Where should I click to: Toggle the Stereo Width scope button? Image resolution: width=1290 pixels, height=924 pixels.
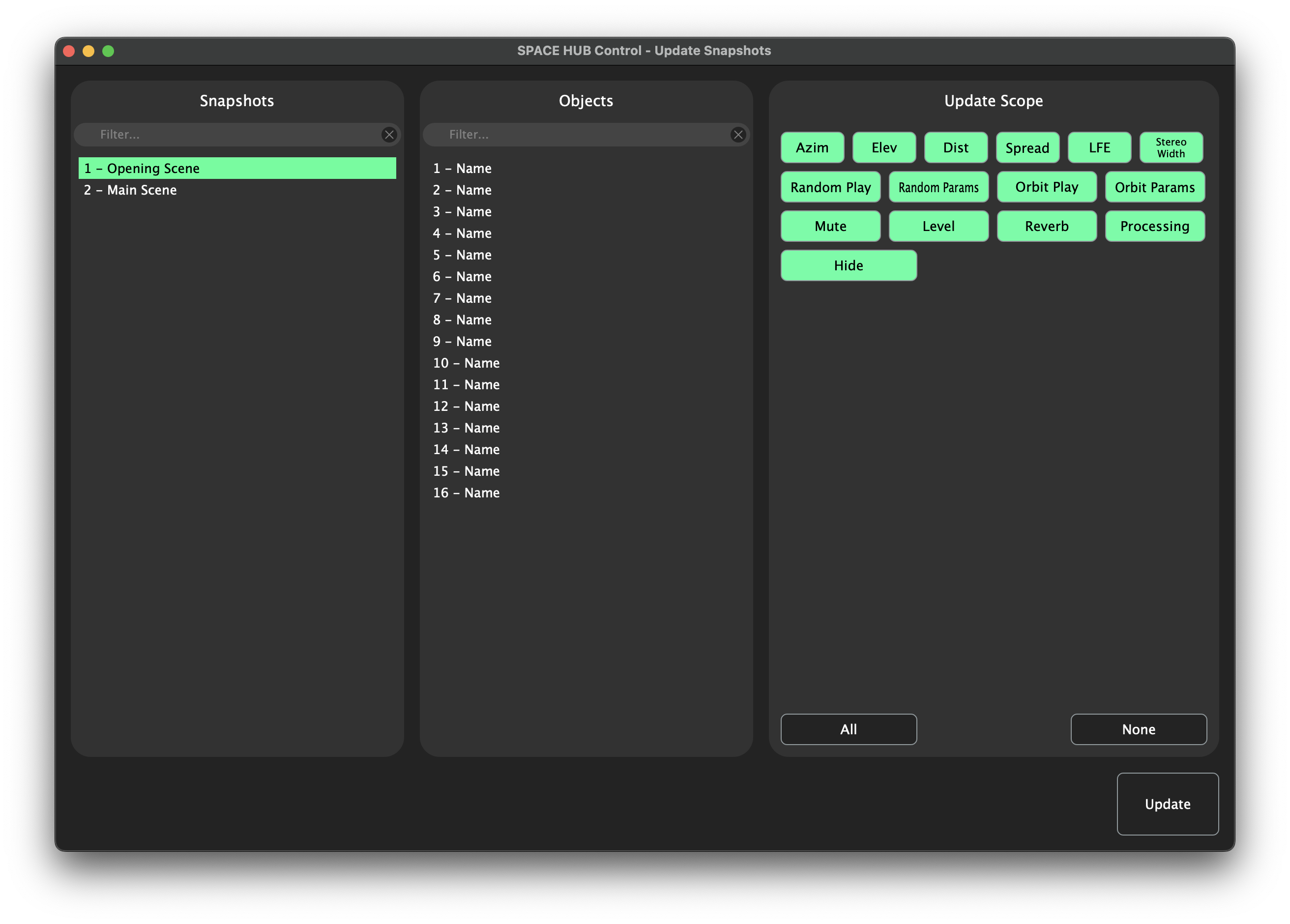point(1171,148)
